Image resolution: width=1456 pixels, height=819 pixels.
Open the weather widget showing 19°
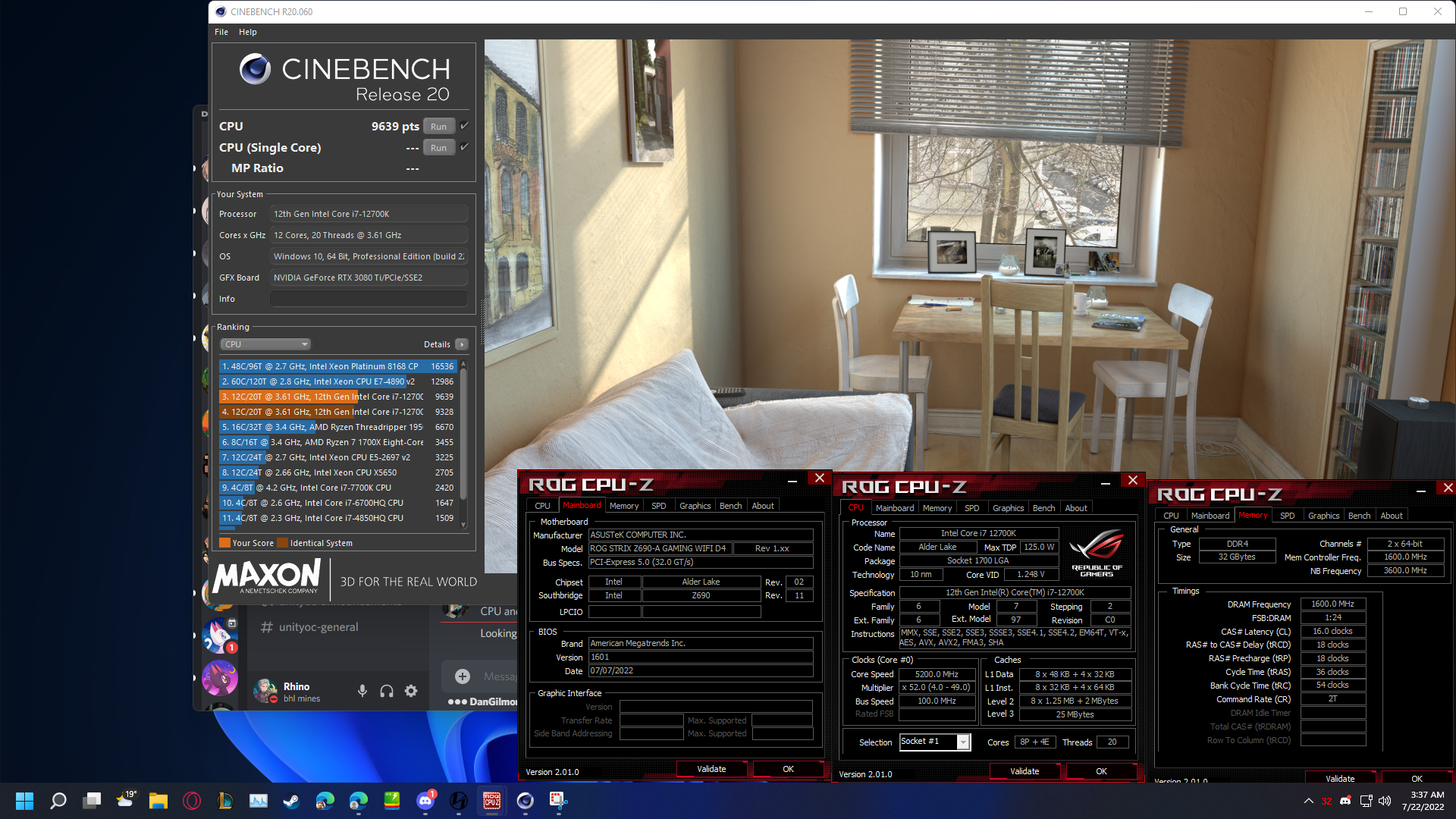pos(125,801)
